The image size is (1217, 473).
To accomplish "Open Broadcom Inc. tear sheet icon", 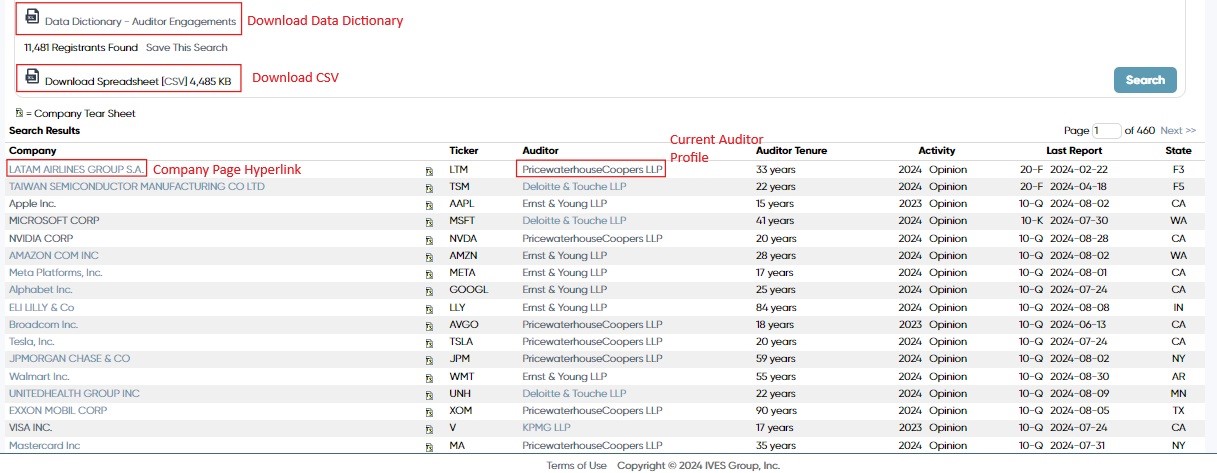I will pos(428,326).
